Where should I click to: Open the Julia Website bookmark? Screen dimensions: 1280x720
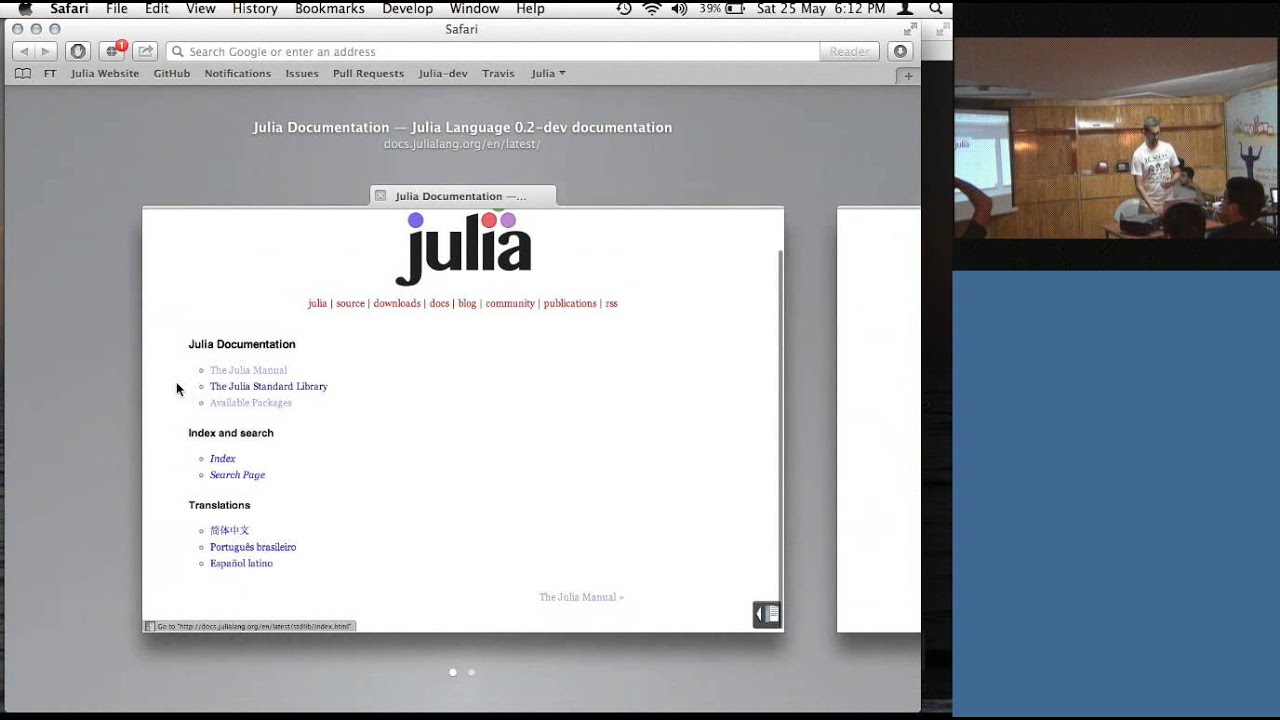[x=105, y=74]
